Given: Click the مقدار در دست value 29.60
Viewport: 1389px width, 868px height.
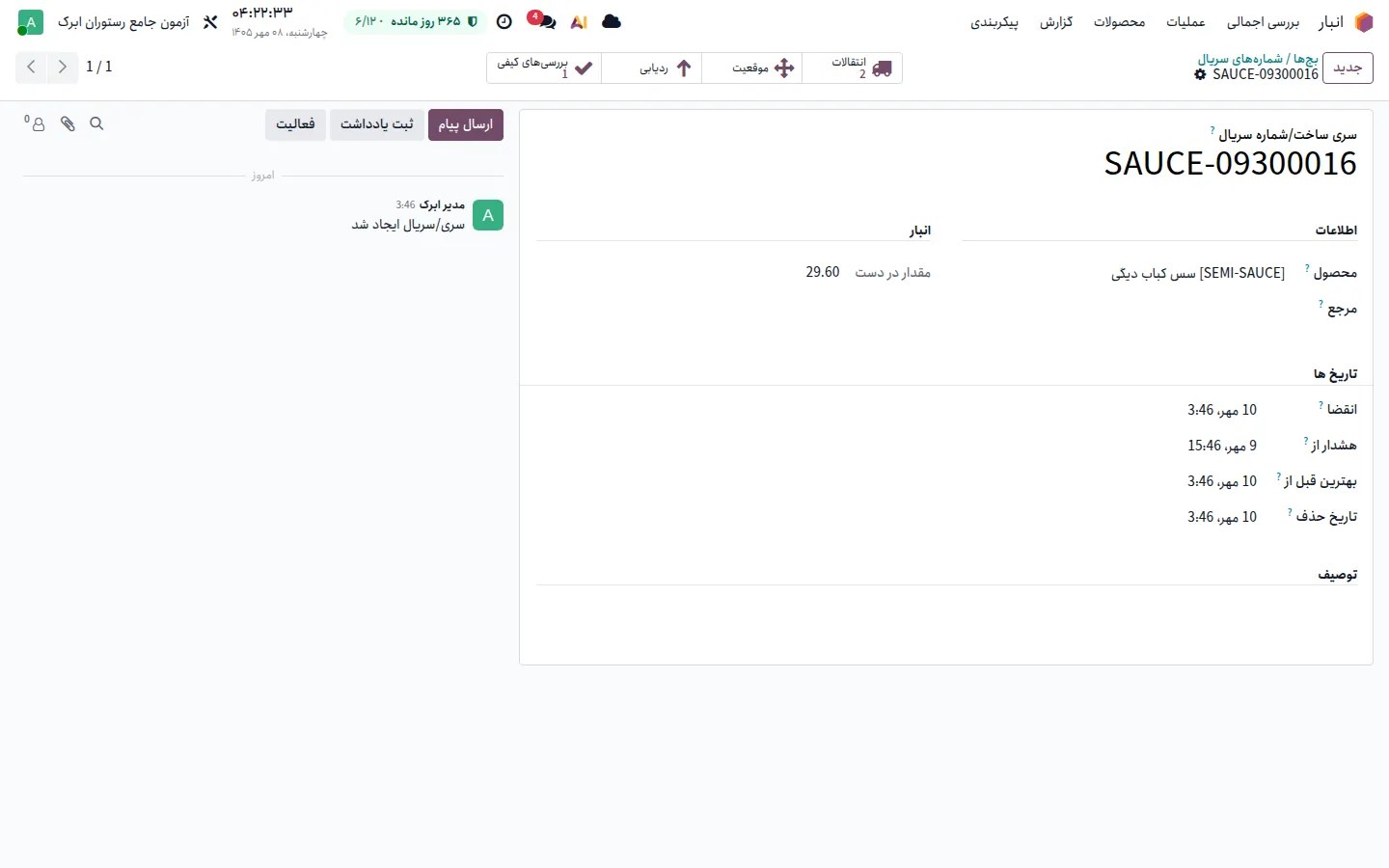Looking at the screenshot, I should coord(823,272).
